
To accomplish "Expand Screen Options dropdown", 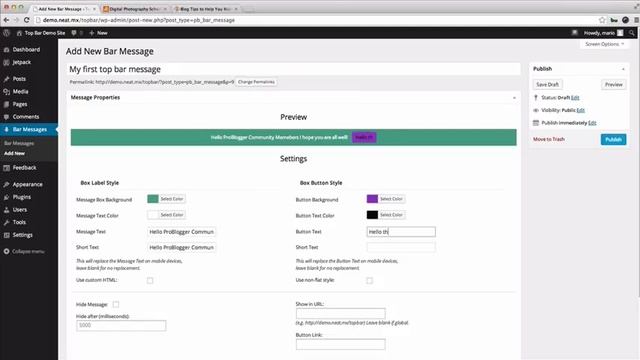I will coord(604,44).
